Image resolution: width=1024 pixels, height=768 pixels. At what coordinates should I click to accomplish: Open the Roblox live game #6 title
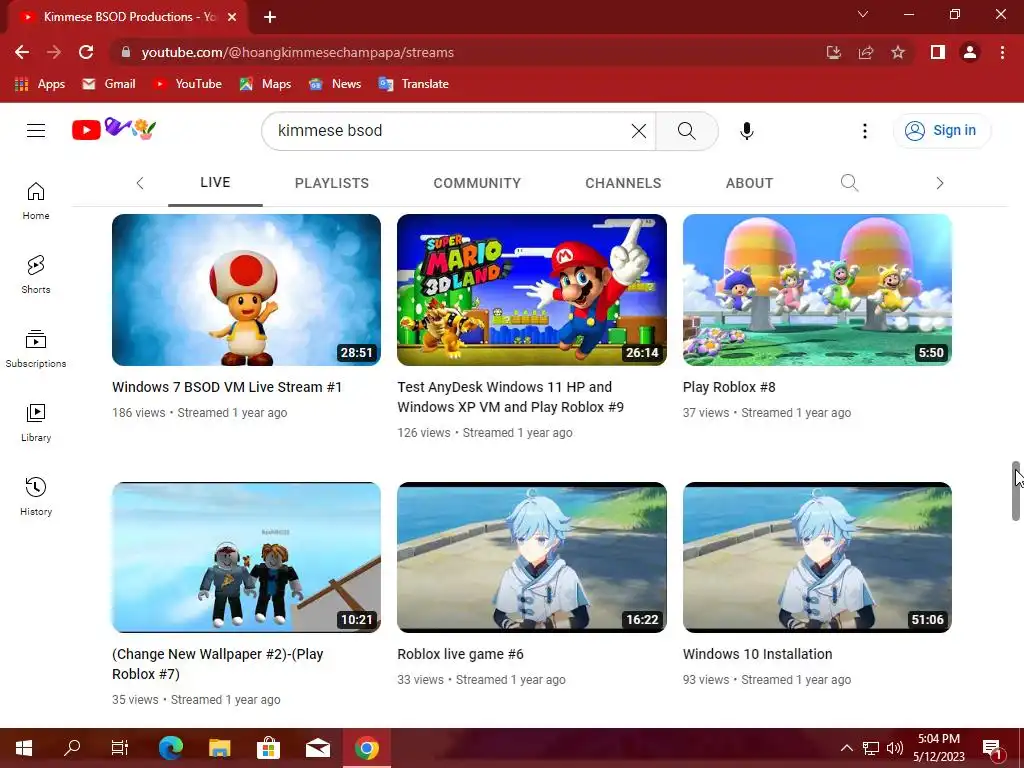tap(460, 654)
